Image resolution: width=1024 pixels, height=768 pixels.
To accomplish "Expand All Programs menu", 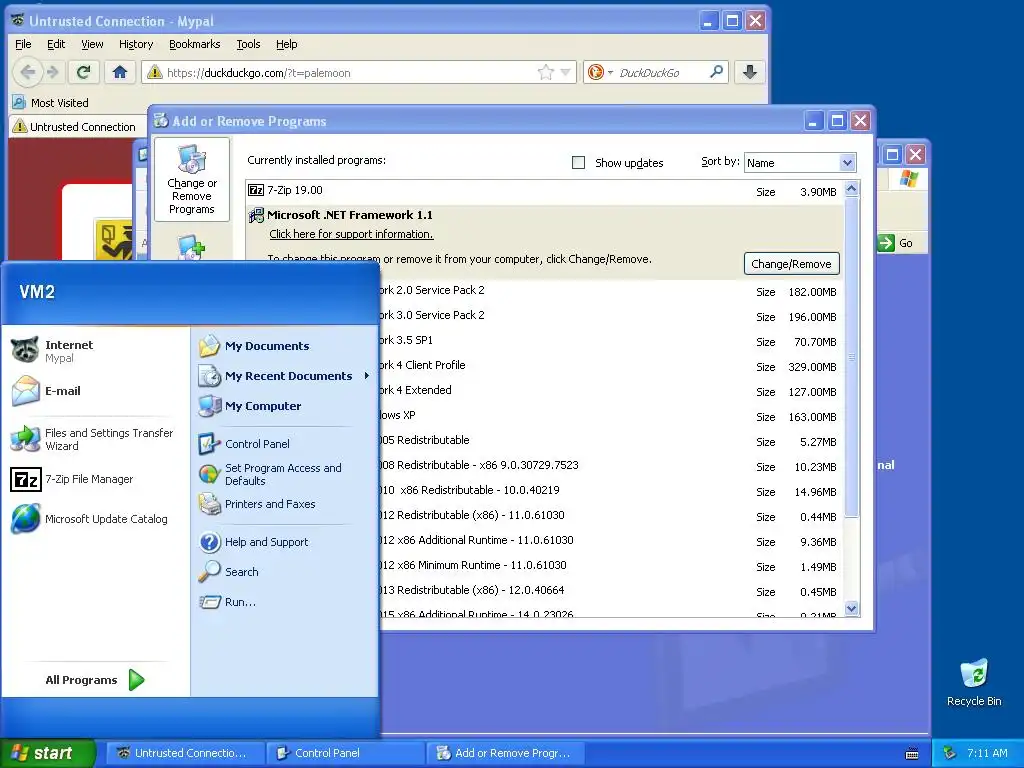I will point(95,680).
